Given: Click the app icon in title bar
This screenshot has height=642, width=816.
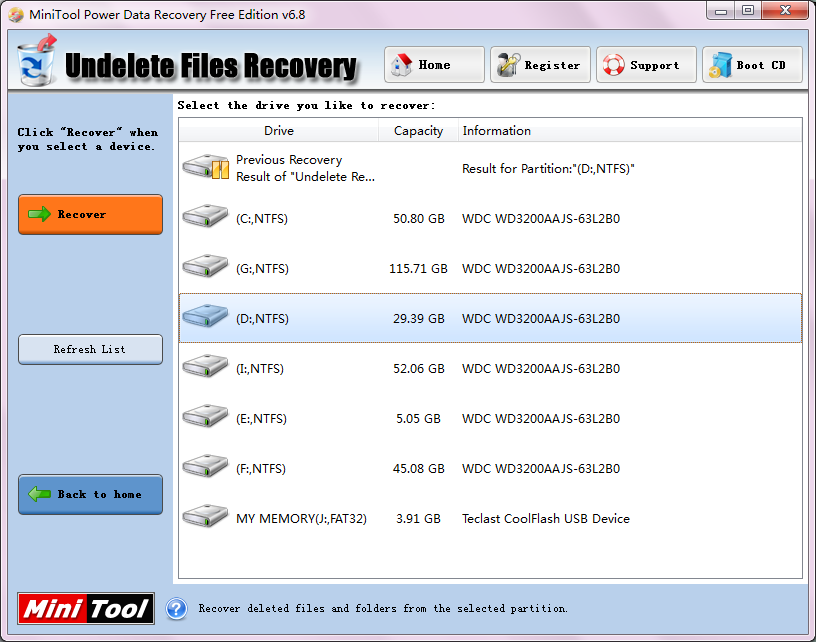Looking at the screenshot, I should (x=16, y=15).
